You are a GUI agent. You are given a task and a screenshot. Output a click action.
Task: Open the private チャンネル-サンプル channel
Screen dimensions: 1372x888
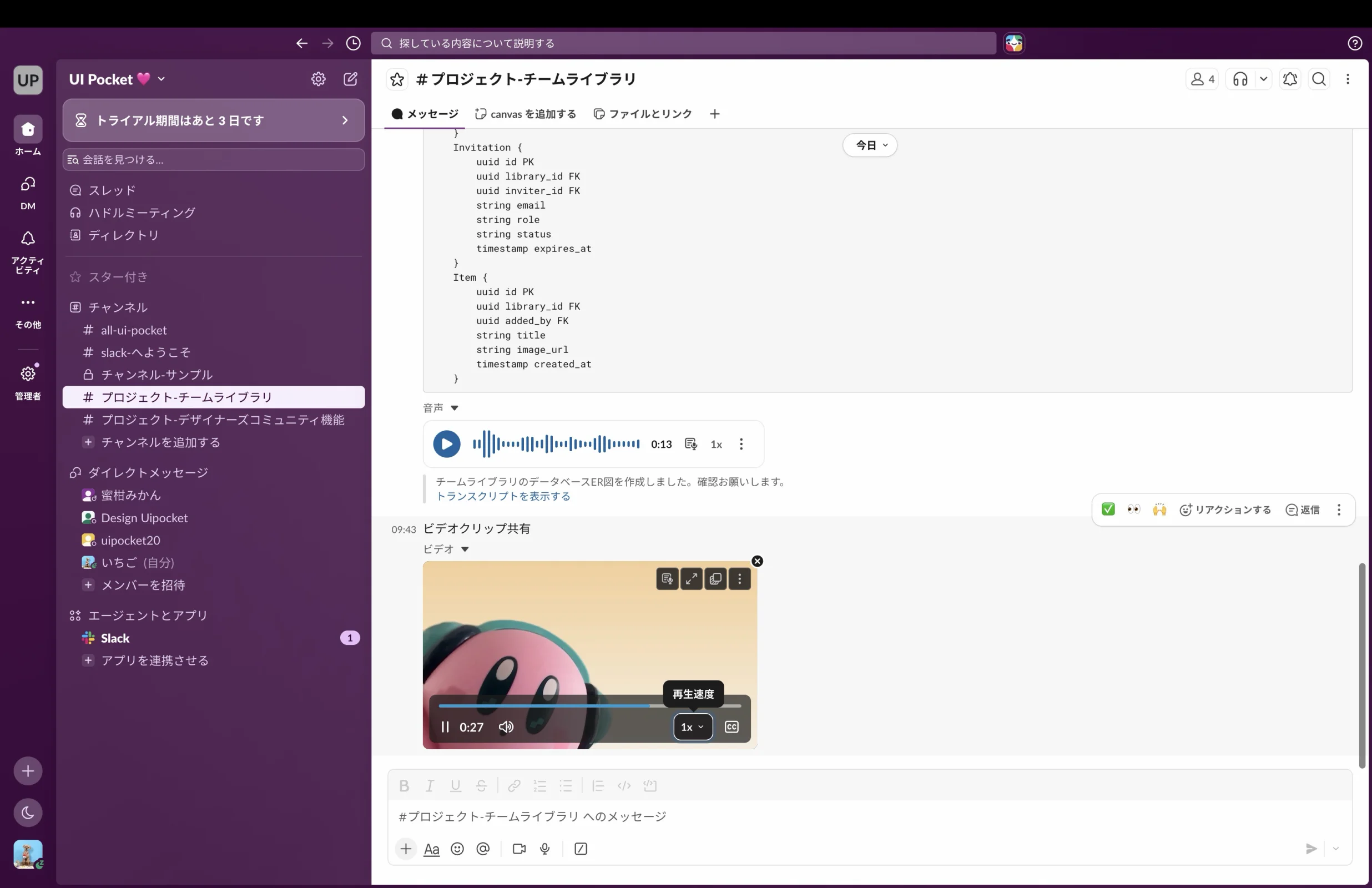pos(213,375)
